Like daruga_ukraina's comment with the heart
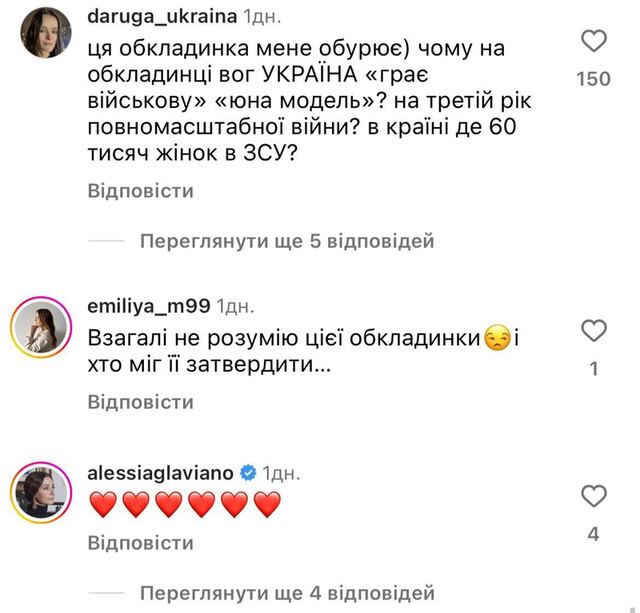The height and width of the screenshot is (613, 640). 594,42
